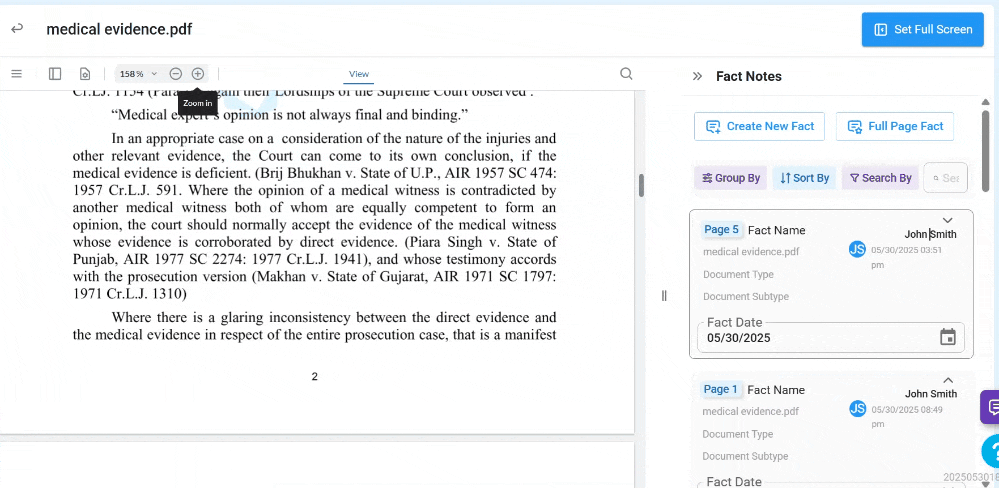
Task: Click JS avatar in the Page 1 card
Action: (858, 409)
